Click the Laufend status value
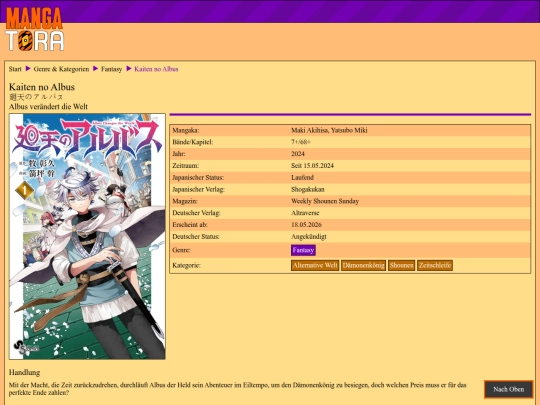 (x=302, y=177)
